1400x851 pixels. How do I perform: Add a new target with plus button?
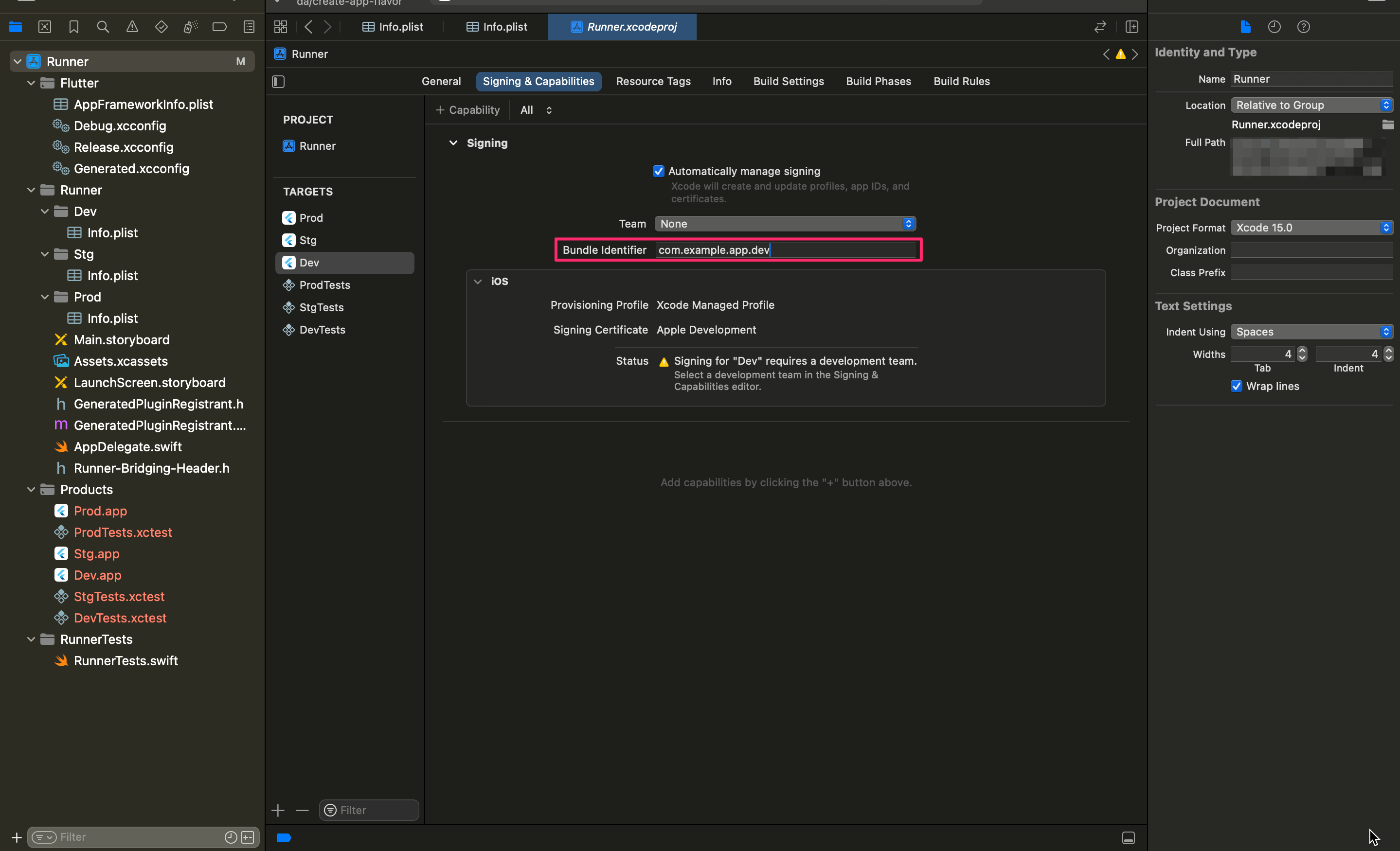click(278, 810)
